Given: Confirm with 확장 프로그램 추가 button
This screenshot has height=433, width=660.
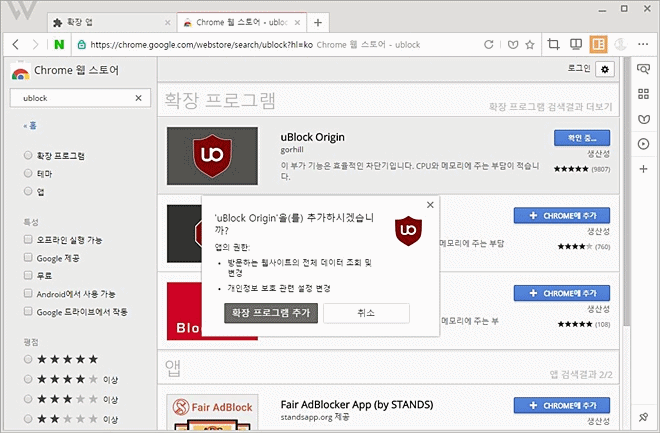Looking at the screenshot, I should (x=271, y=313).
